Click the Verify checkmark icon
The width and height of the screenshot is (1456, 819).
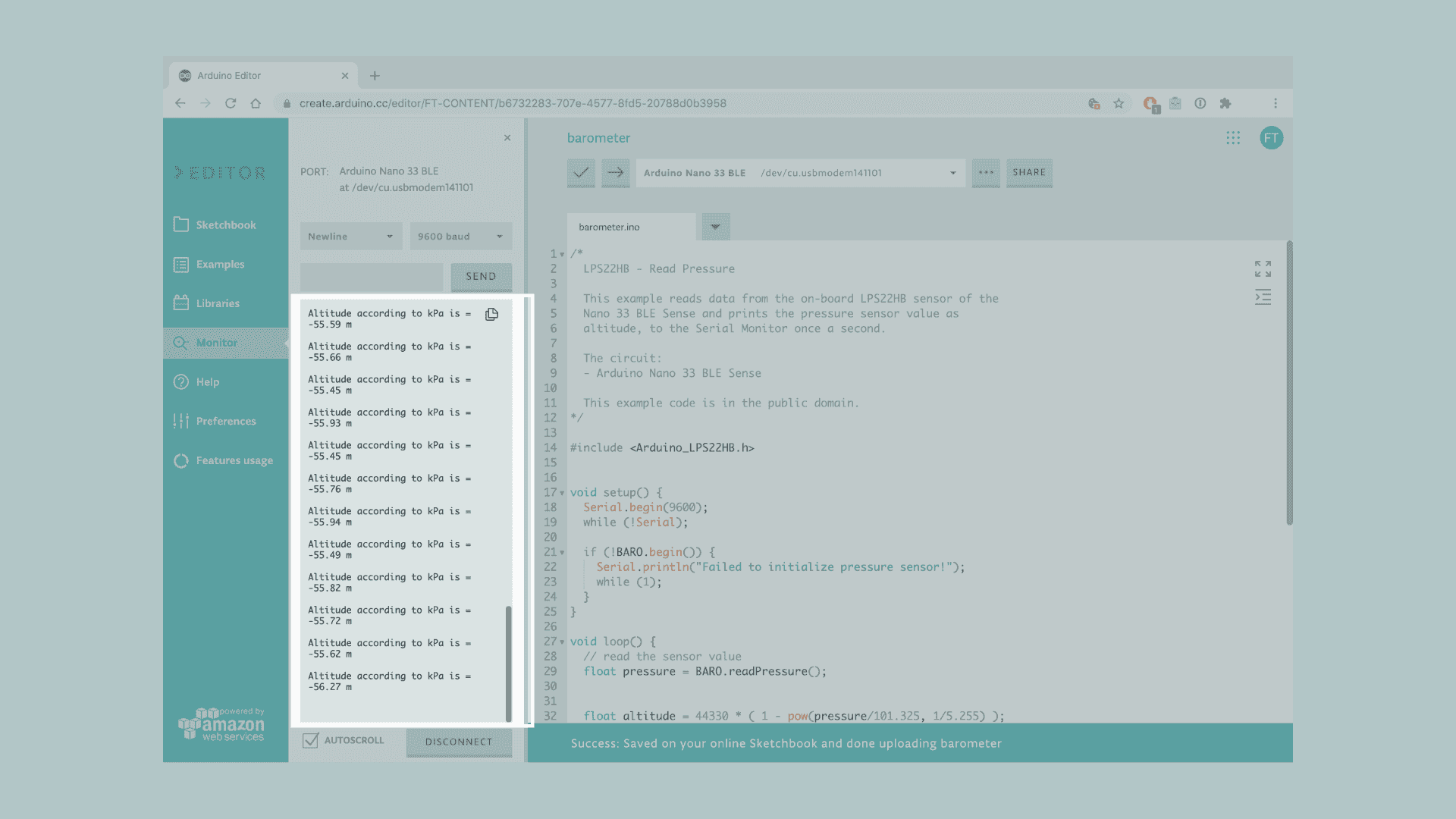(581, 173)
